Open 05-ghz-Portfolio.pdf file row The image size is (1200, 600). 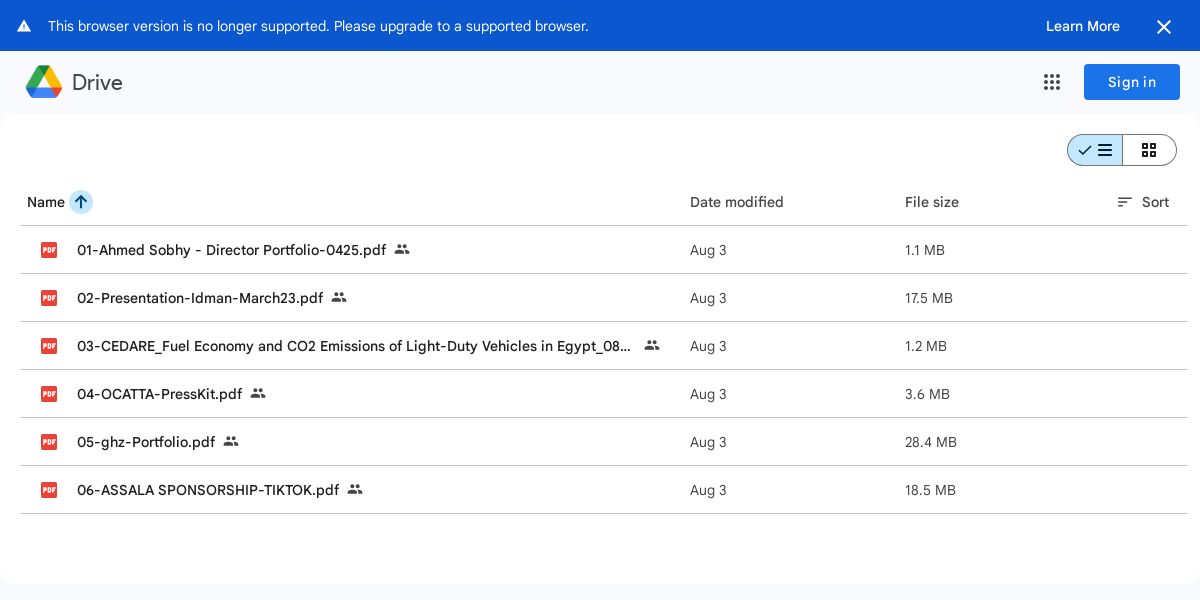click(x=146, y=442)
